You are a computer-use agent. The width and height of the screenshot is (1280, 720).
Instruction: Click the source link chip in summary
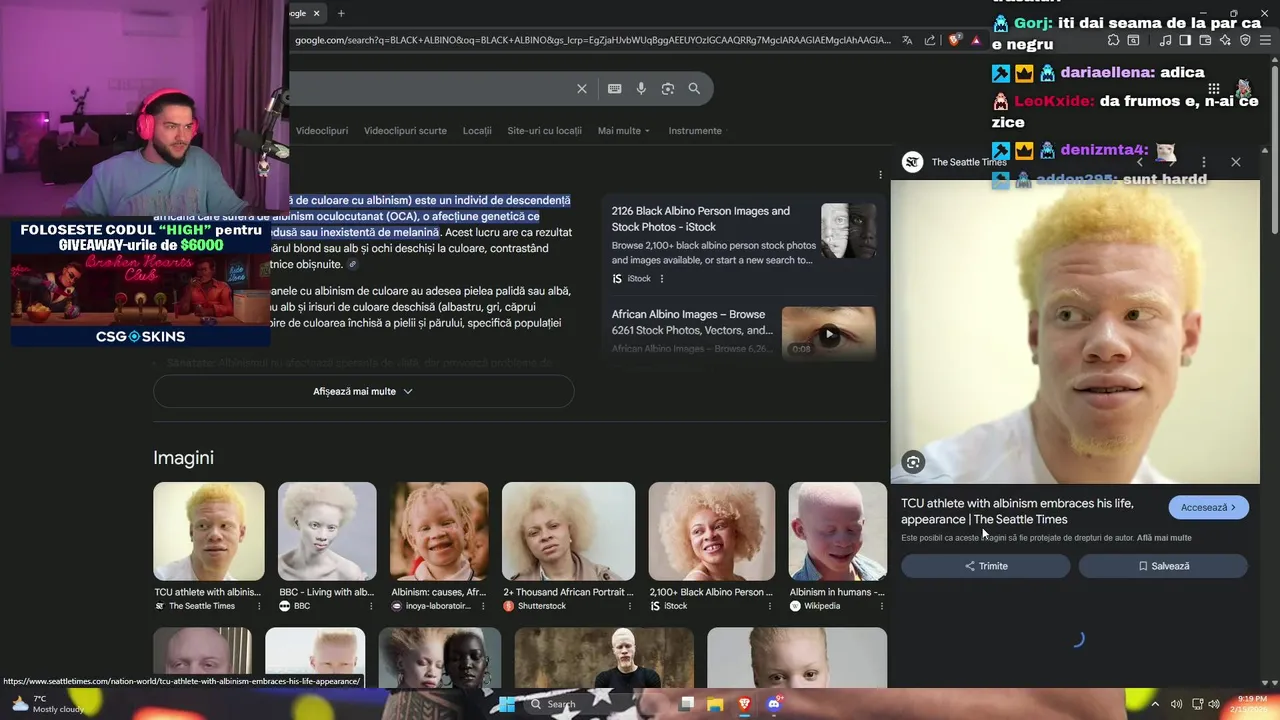[352, 265]
